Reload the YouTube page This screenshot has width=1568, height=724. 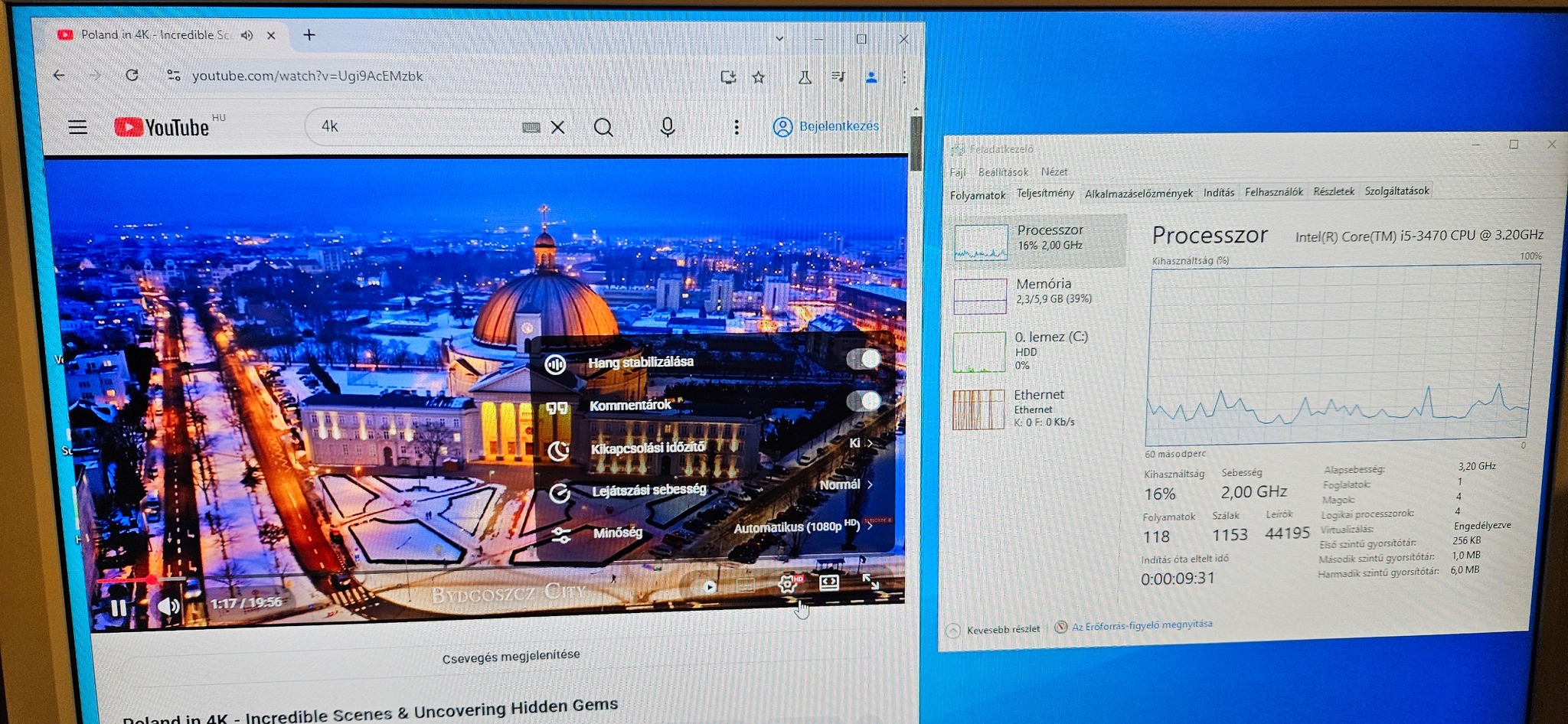(132, 75)
